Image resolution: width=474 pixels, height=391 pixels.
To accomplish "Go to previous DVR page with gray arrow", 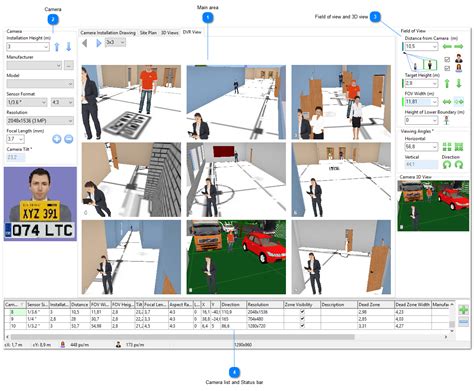I will point(85,43).
